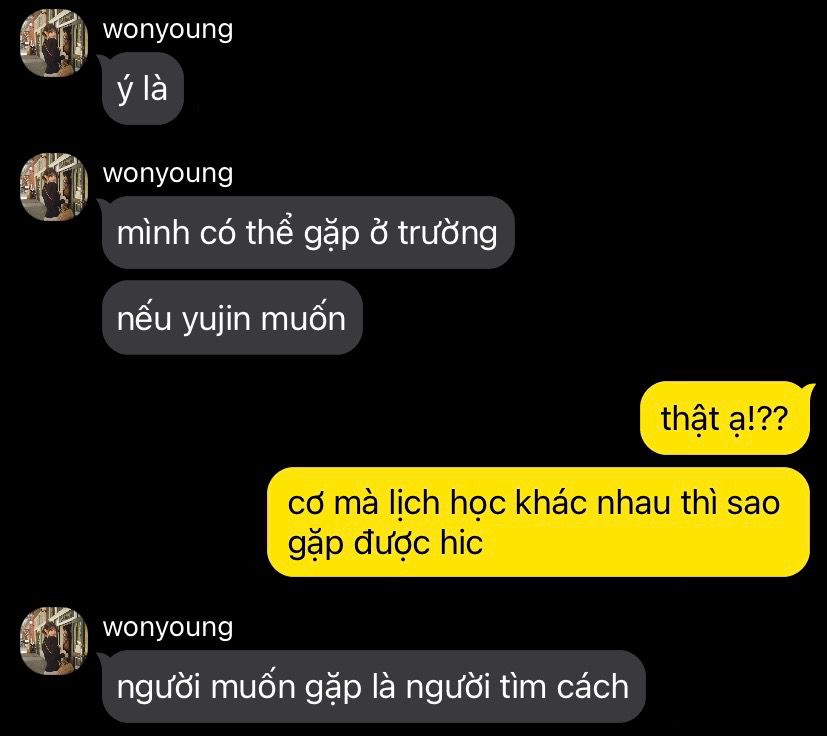Click 'người muốn gặp là người tìm cách' bubble

(x=373, y=686)
